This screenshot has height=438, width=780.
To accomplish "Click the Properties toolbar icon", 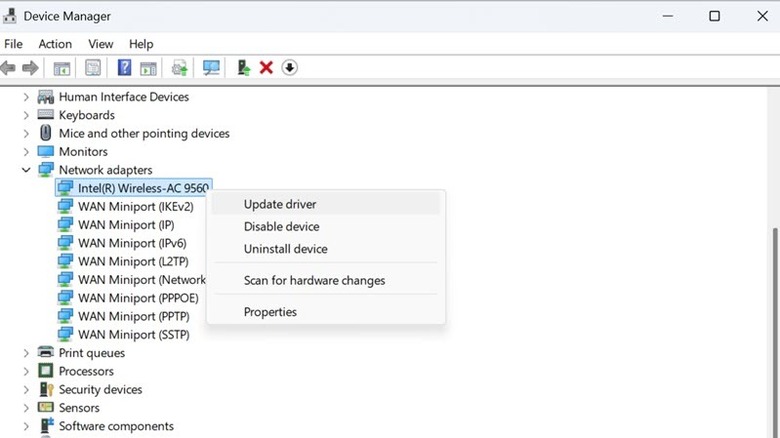I will 93,68.
